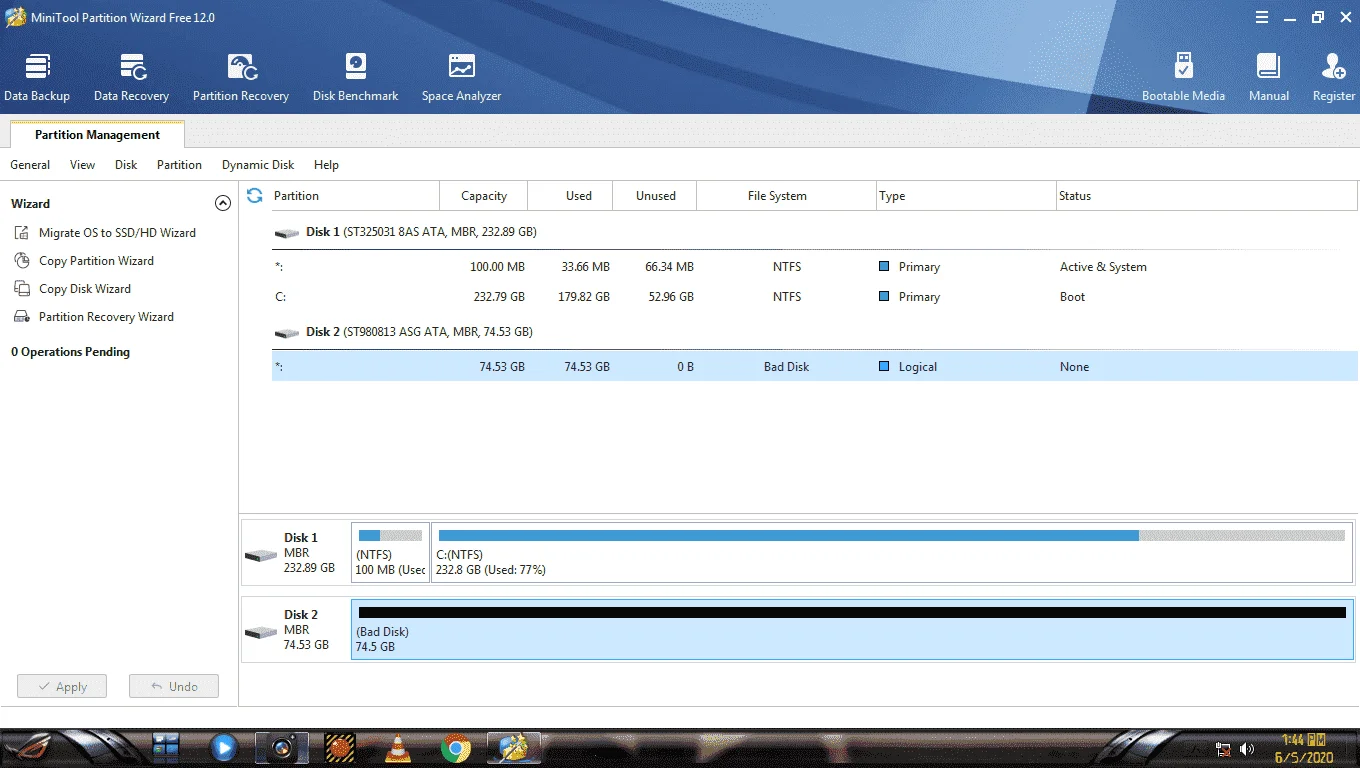Open the Partition menu
This screenshot has height=768, width=1360.
click(x=179, y=165)
